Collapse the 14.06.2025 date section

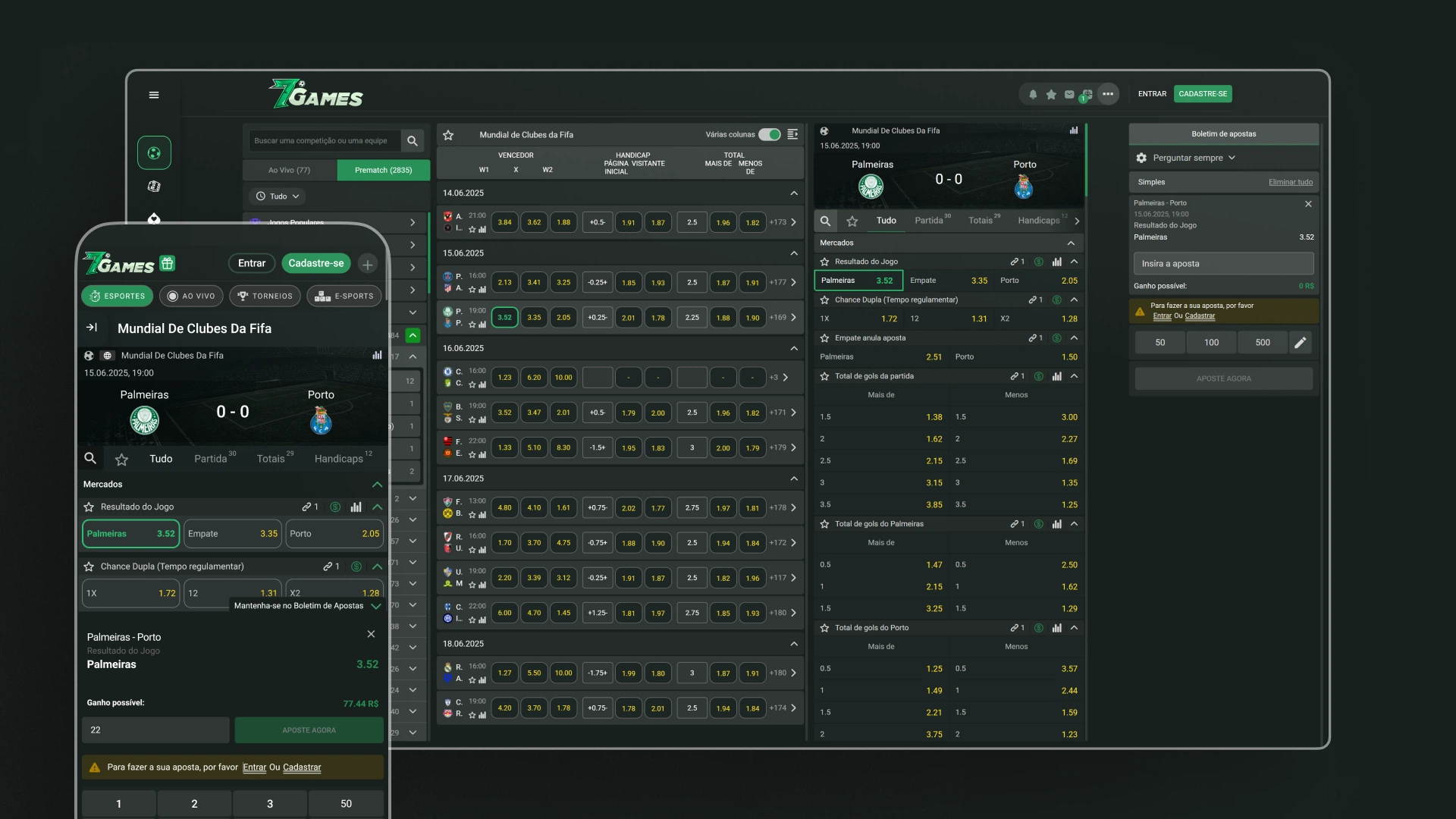point(794,193)
